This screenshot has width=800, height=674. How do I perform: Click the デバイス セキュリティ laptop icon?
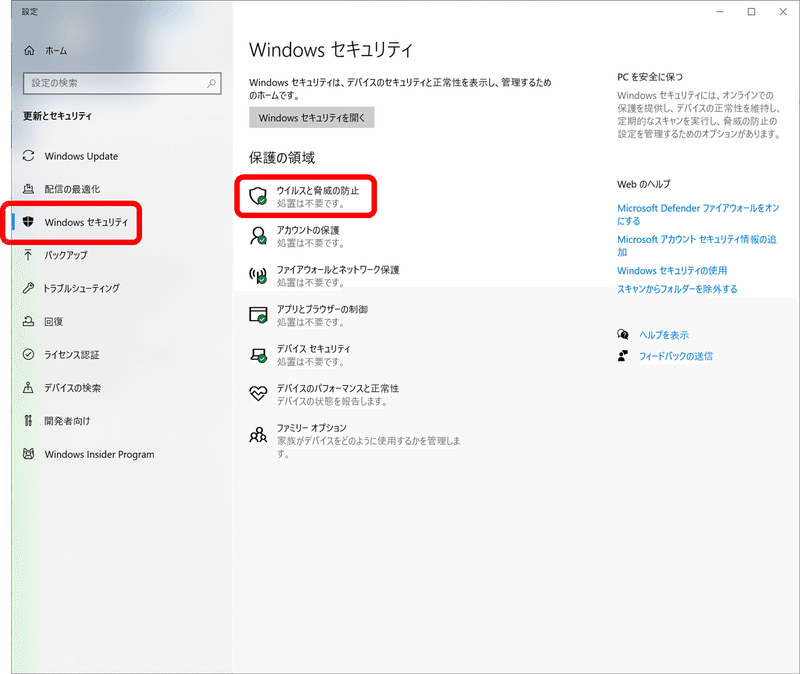[x=258, y=355]
